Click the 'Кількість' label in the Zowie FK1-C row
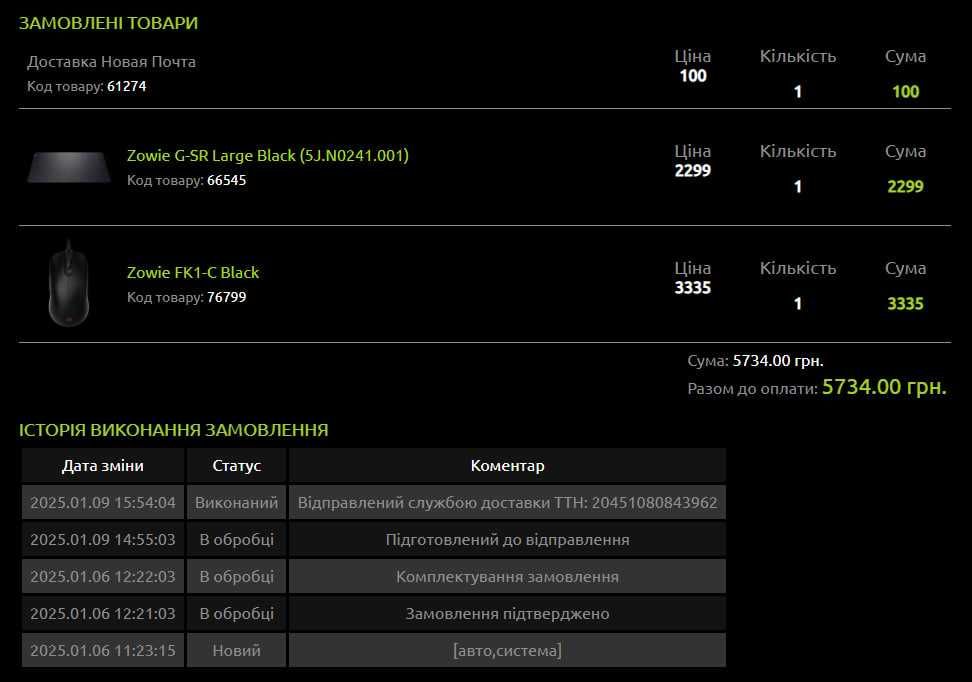972x682 pixels. pos(798,268)
